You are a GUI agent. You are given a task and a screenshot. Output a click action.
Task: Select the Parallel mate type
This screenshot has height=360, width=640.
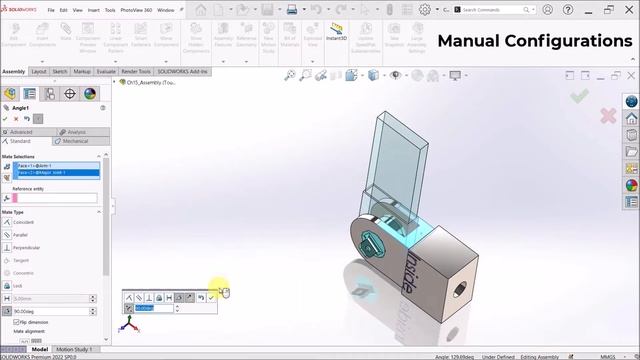pyautogui.click(x=7, y=235)
